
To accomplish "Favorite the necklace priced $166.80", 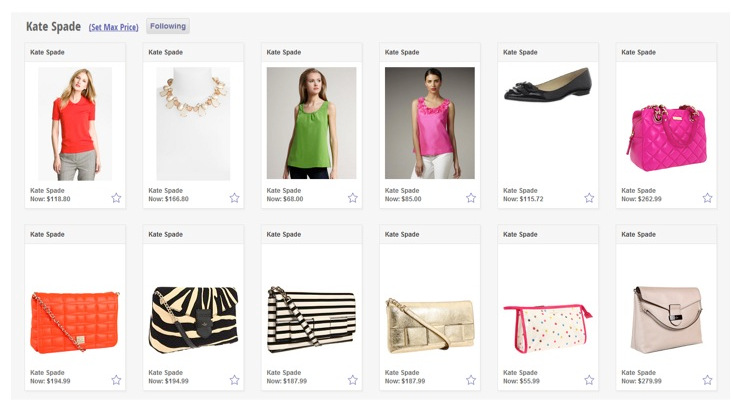I will pyautogui.click(x=234, y=198).
